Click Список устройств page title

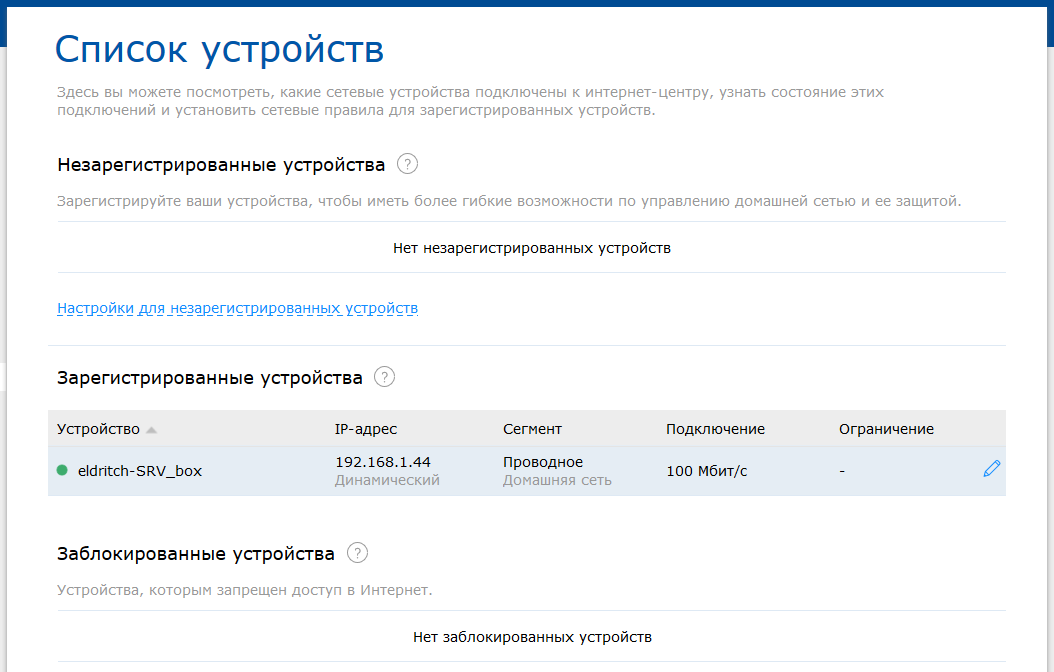click(219, 49)
